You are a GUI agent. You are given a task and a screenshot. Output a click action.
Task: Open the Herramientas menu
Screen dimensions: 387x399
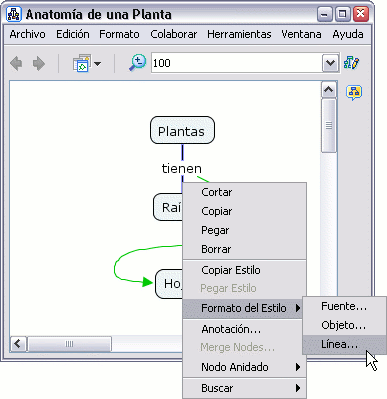coord(239,34)
